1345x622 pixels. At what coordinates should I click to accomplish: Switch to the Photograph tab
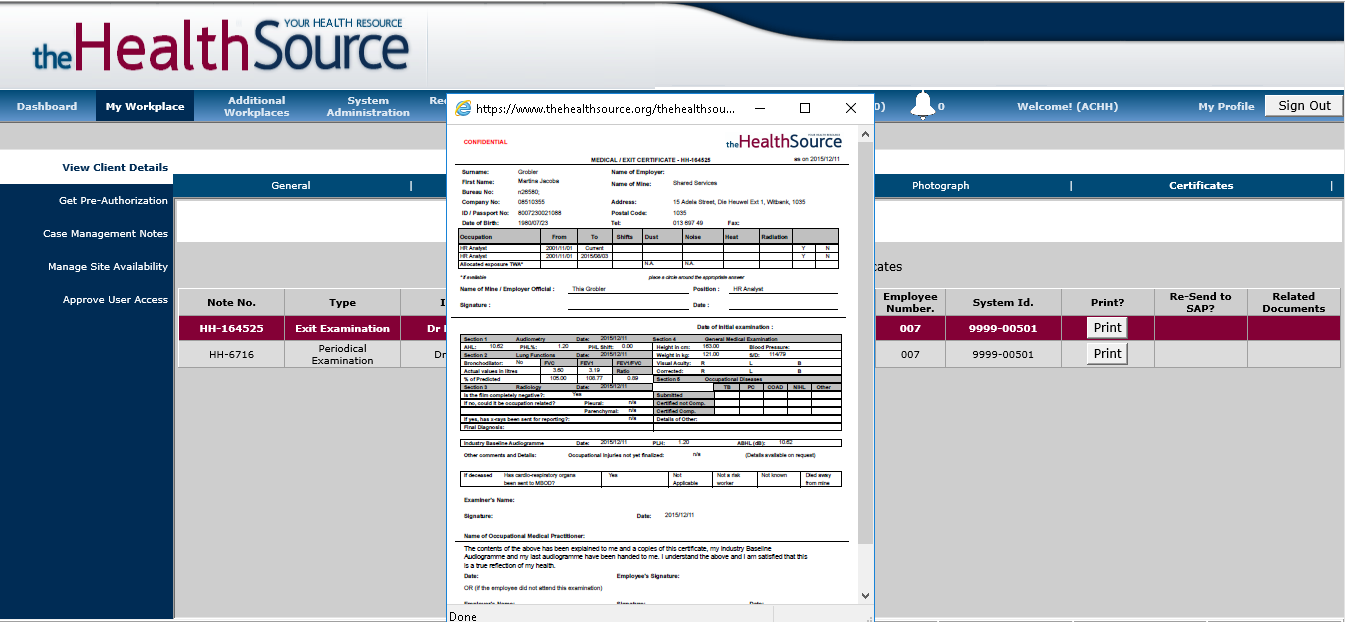tap(941, 185)
